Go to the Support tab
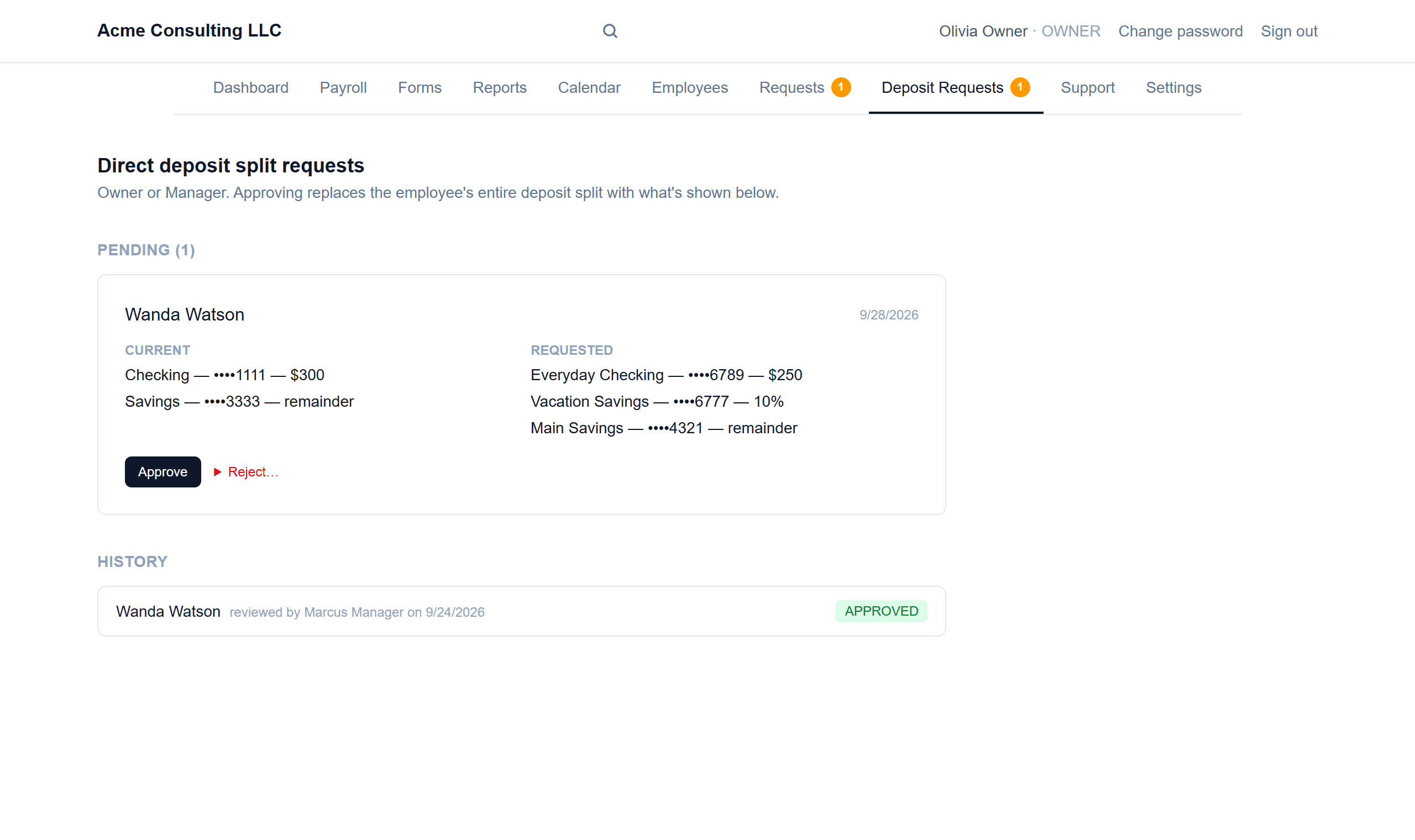The image size is (1415, 840). point(1087,88)
